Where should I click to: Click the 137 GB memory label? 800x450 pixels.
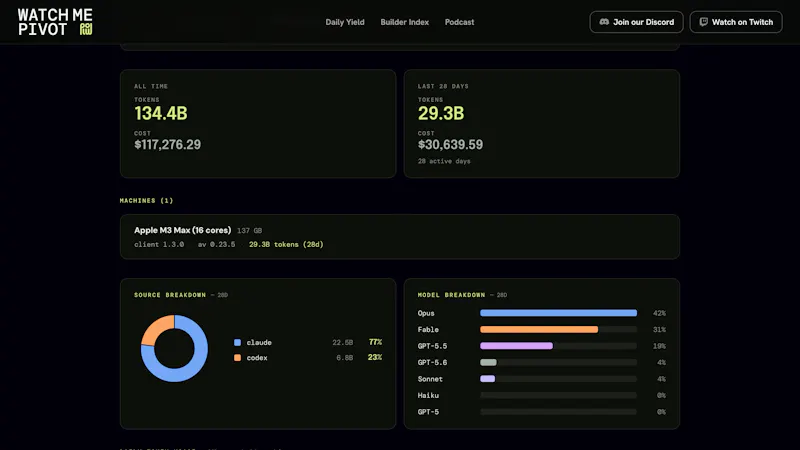[249, 231]
